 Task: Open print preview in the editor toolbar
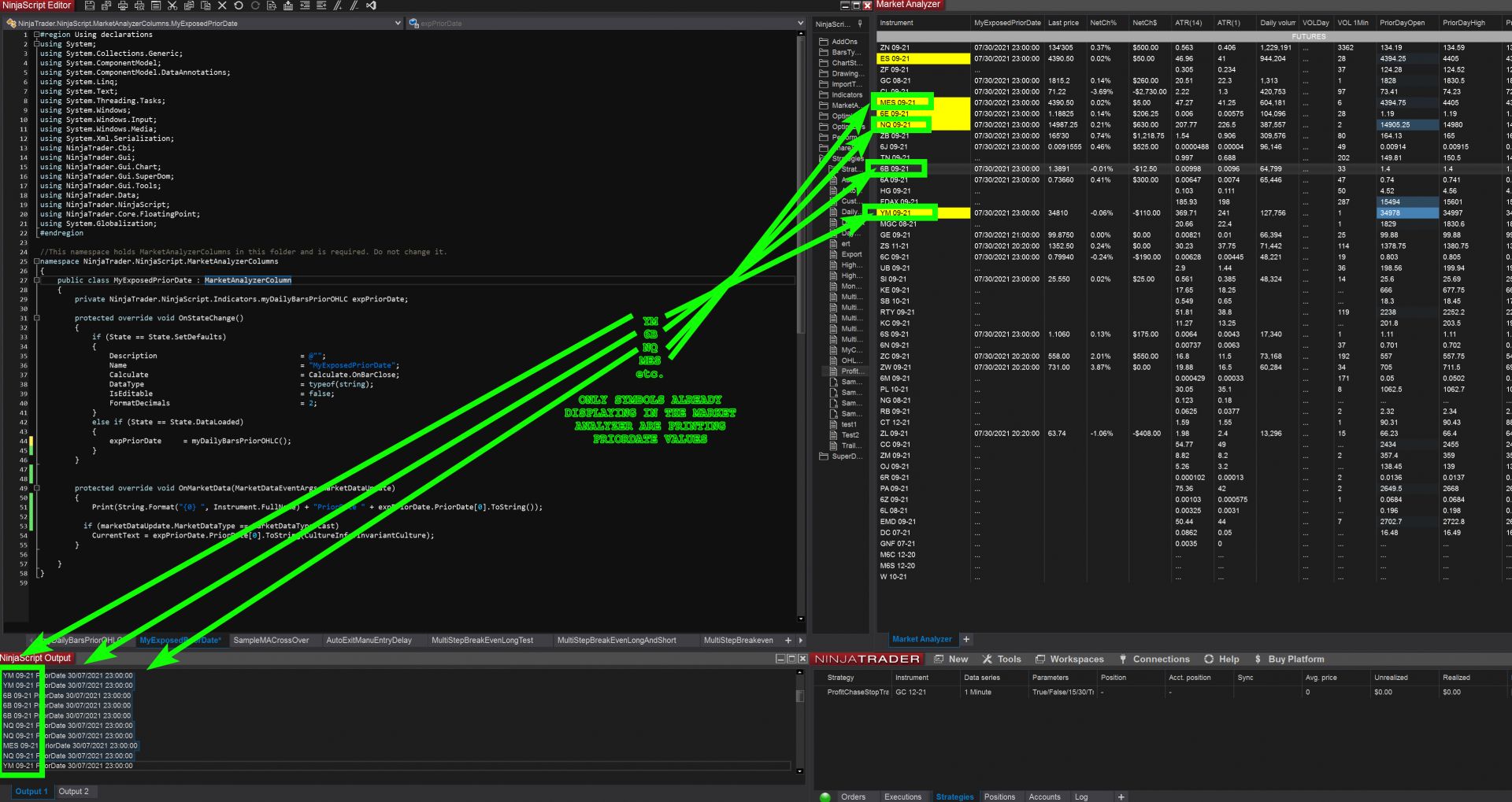tap(139, 6)
